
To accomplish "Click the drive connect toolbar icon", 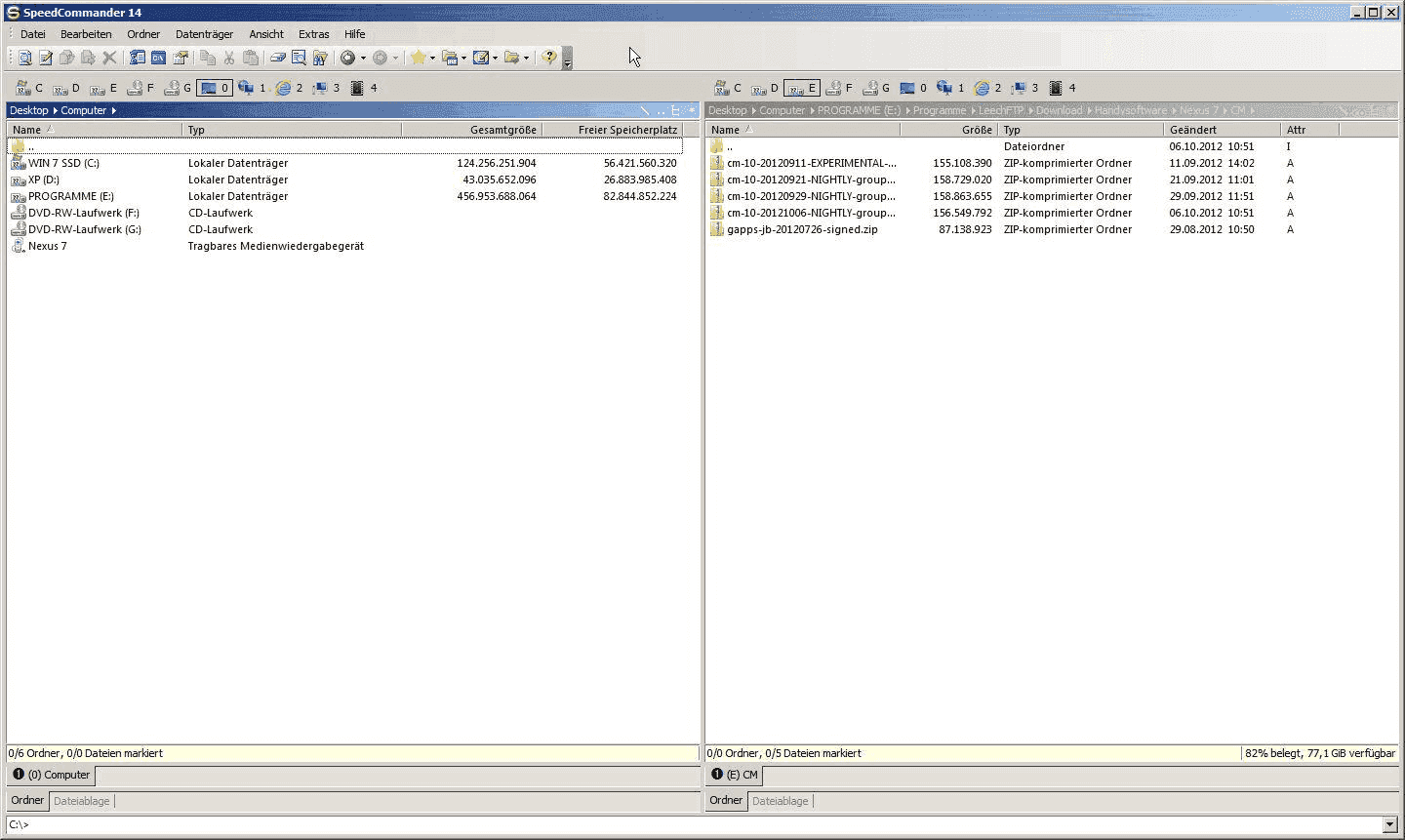I will tap(278, 58).
